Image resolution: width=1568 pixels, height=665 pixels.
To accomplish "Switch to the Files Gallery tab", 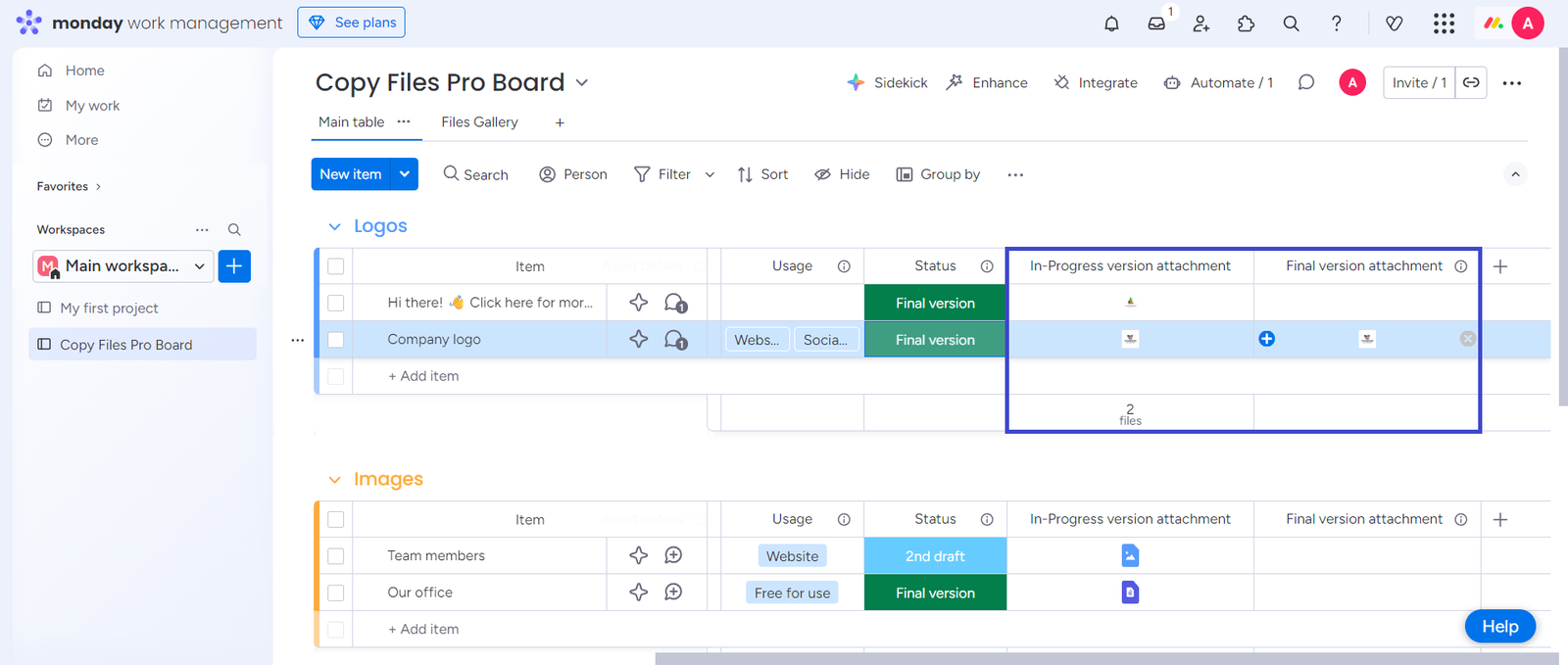I will tap(479, 122).
